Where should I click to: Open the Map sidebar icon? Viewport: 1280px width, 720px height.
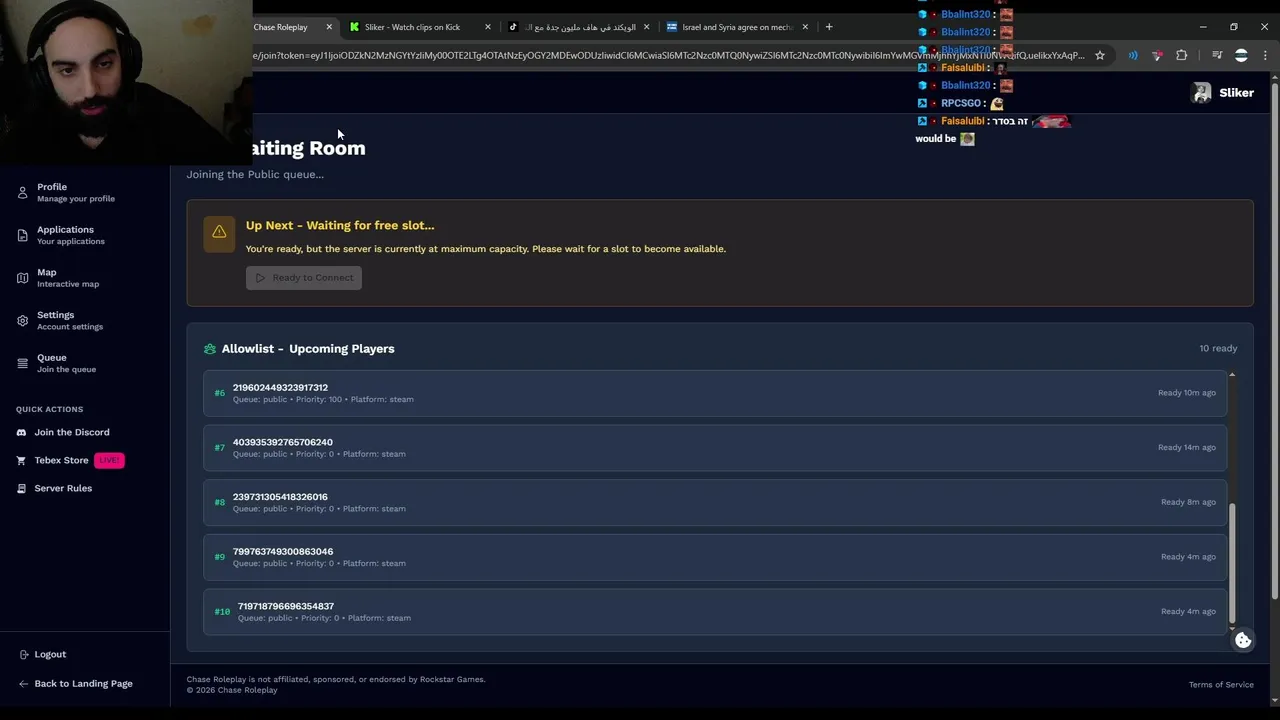point(22,278)
